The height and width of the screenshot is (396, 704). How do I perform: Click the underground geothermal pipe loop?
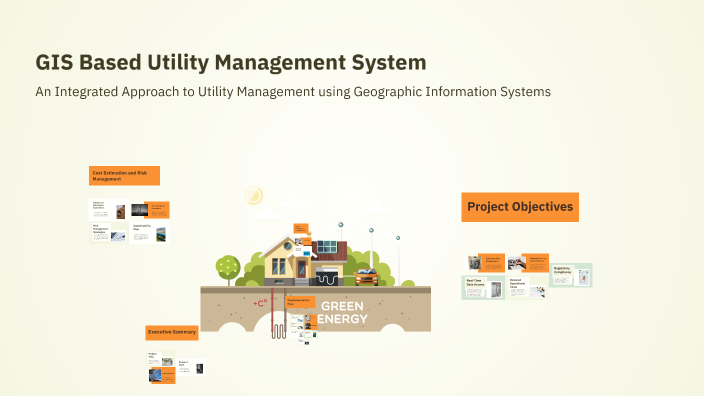click(278, 331)
